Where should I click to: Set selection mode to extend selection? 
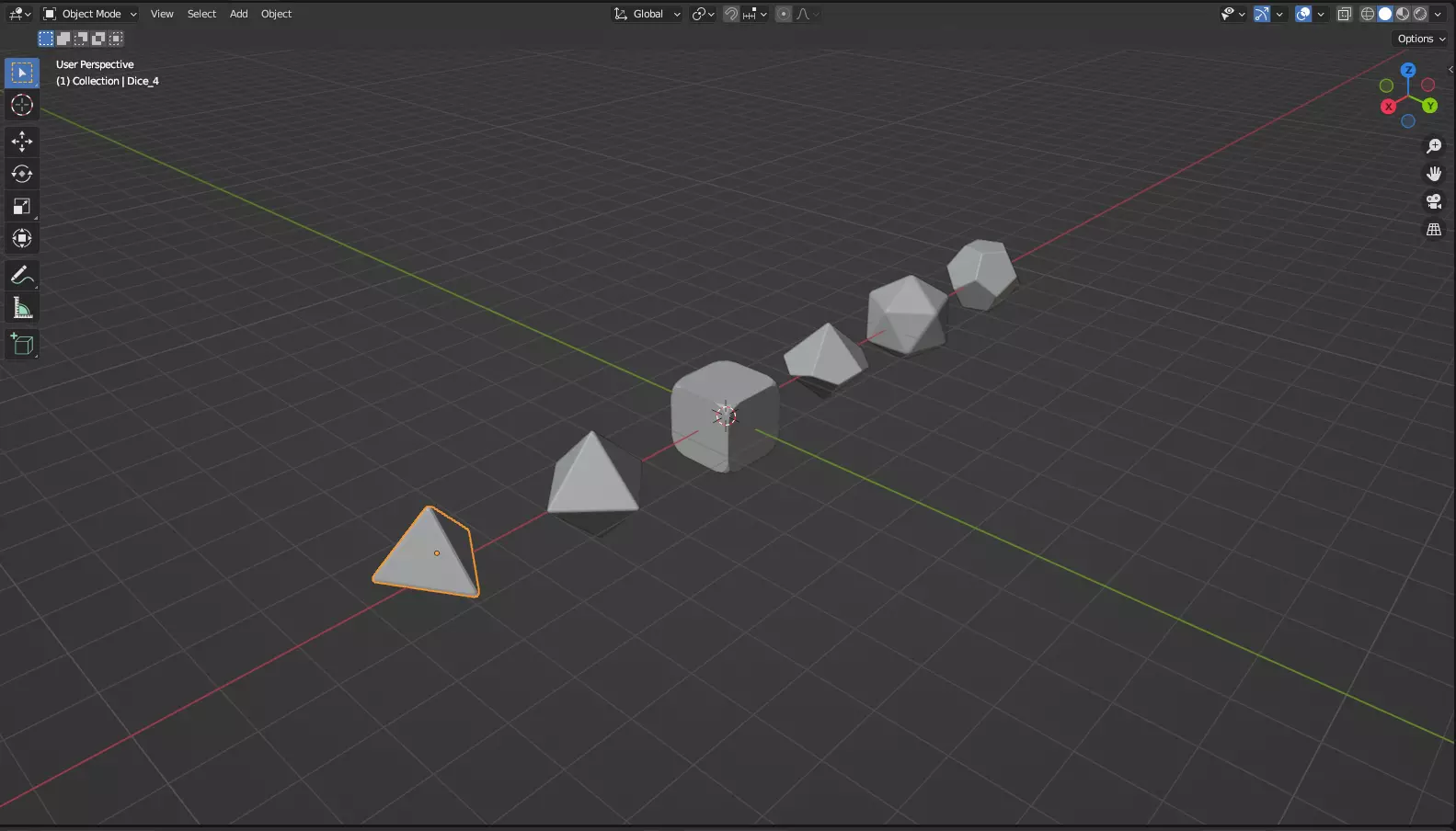click(x=63, y=39)
